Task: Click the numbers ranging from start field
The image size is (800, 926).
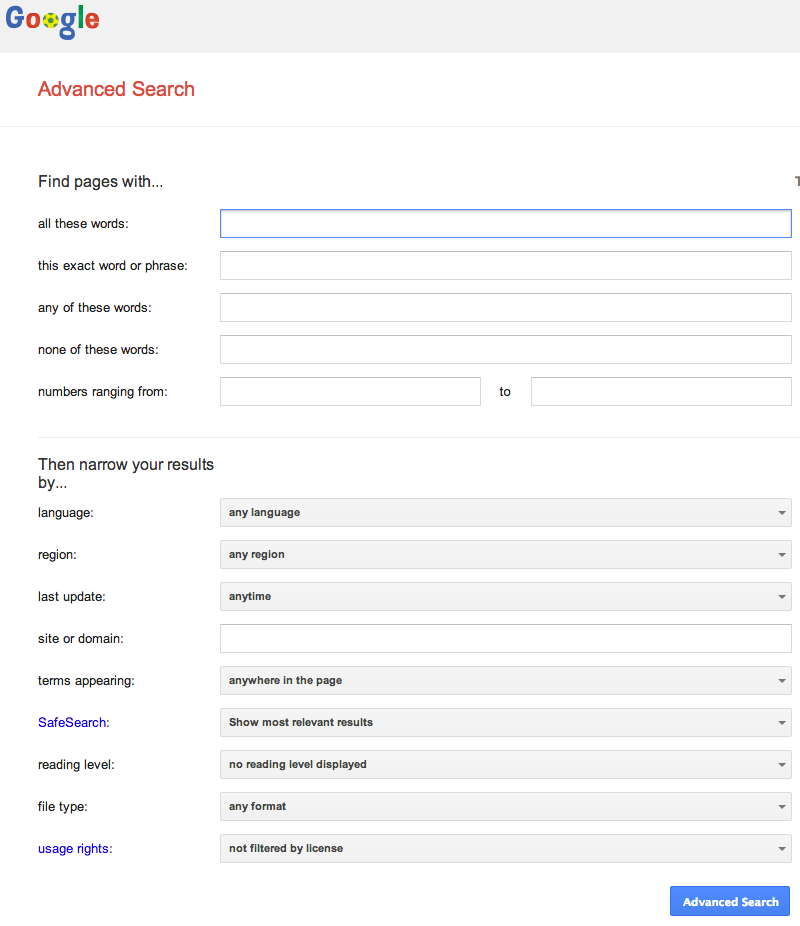Action: pyautogui.click(x=350, y=392)
